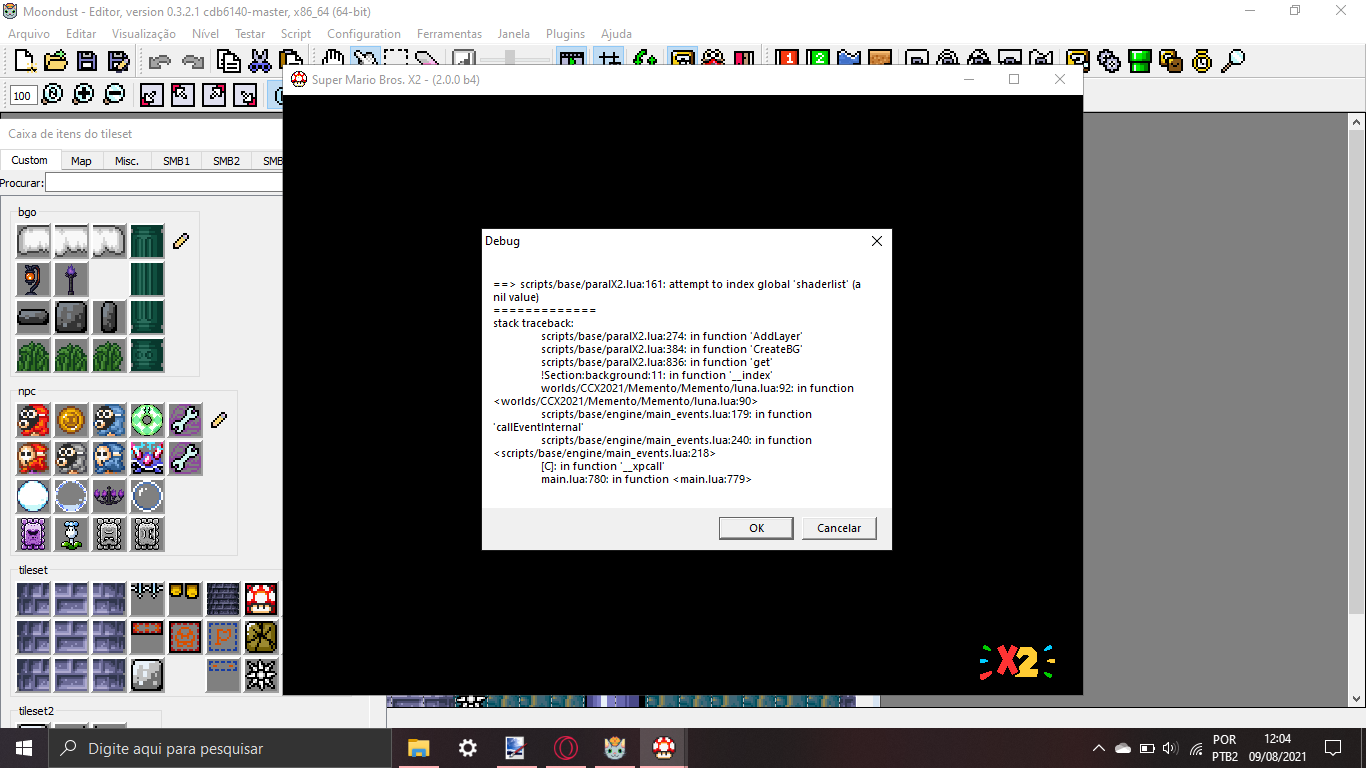The width and height of the screenshot is (1366, 768).
Task: Click the magnifying glass search toolbar icon
Action: point(1233,60)
